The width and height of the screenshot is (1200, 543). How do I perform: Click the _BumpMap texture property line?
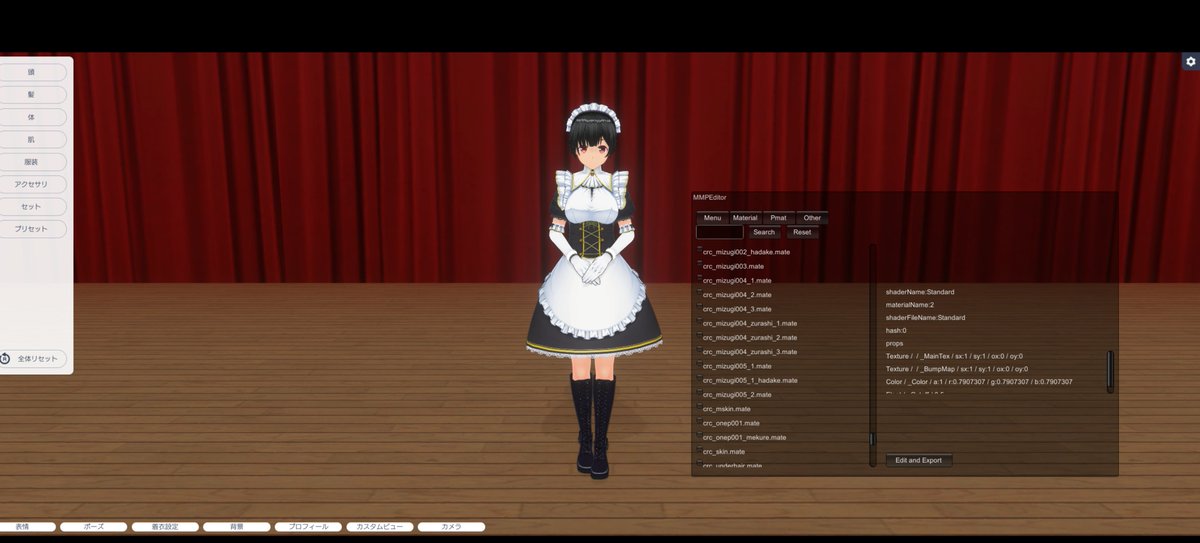tap(957, 369)
